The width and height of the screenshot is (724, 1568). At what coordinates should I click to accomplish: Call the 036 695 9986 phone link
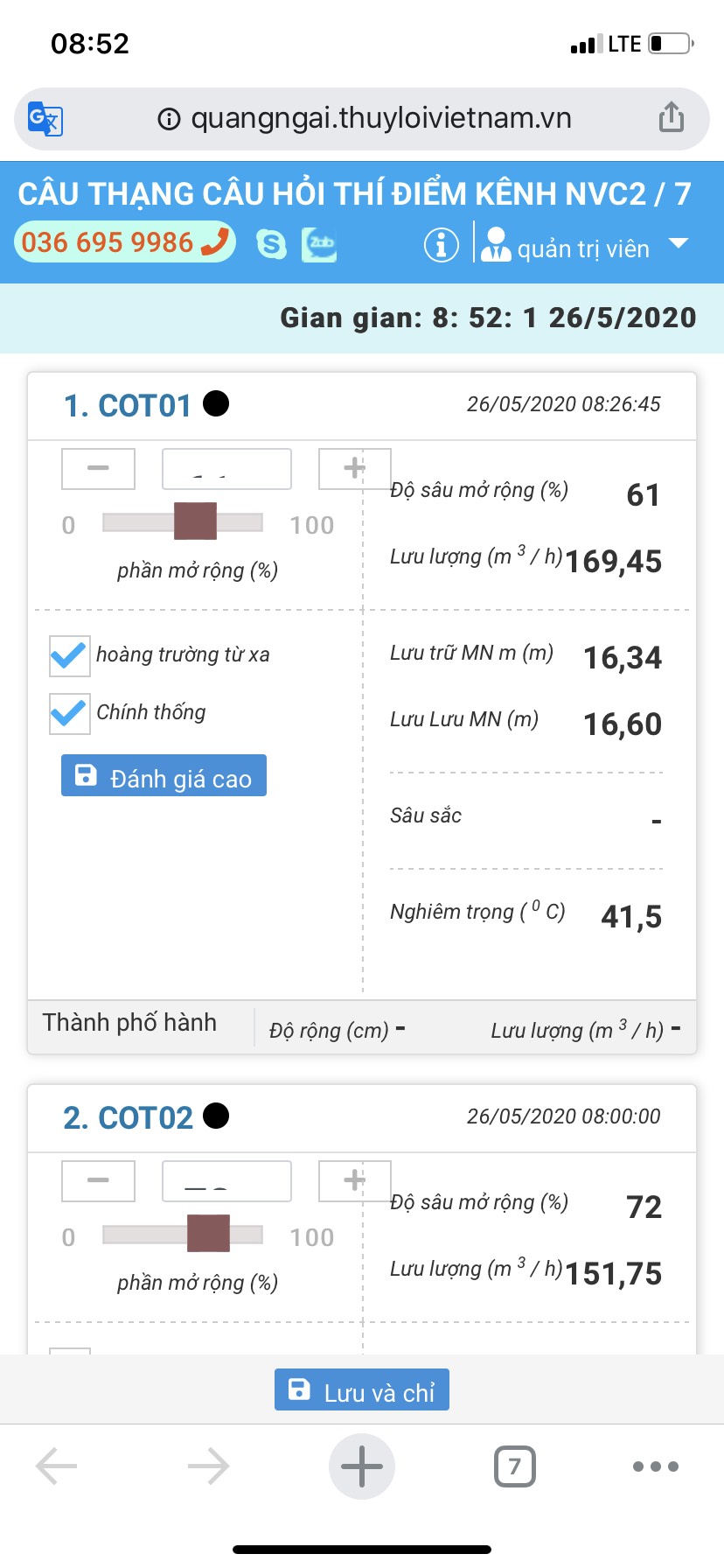click(124, 242)
